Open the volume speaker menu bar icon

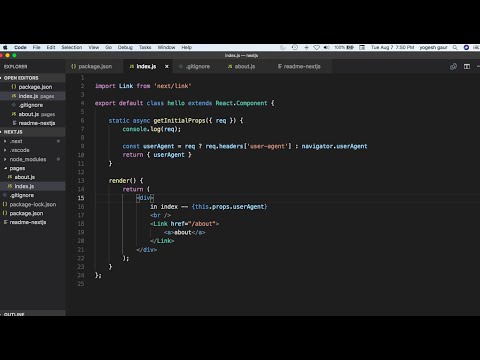coord(327,48)
